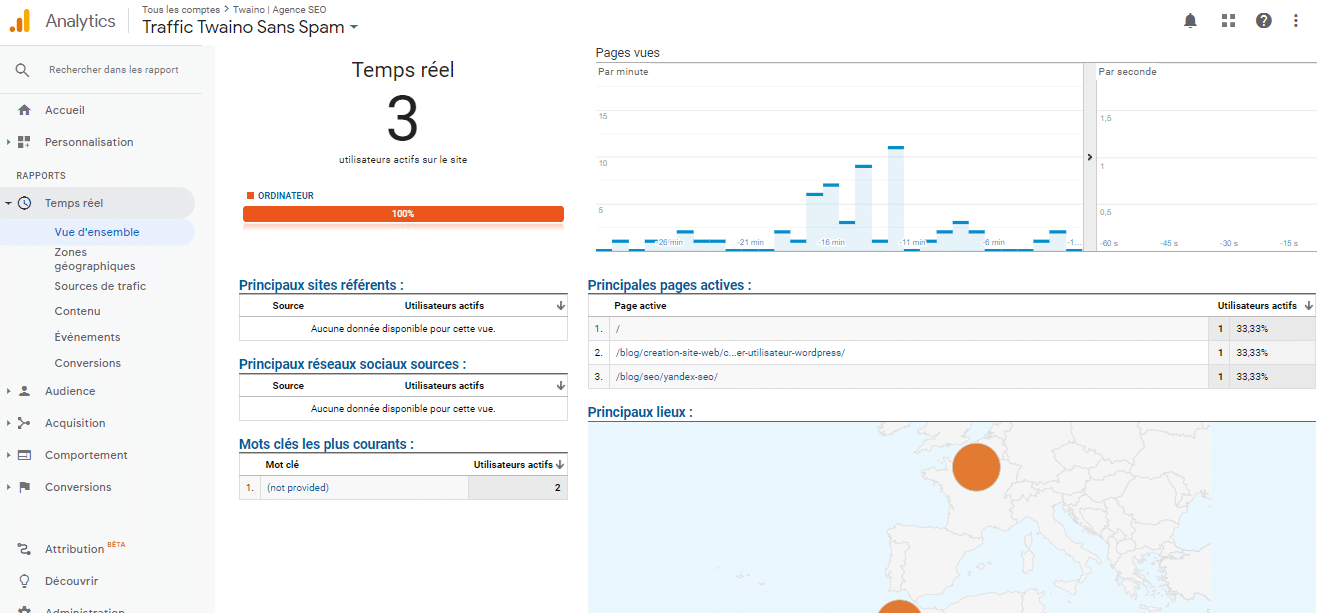Viewport: 1317px width, 613px height.
Task: Open the er-utilisateur-wordpress active page row
Action: tap(951, 353)
